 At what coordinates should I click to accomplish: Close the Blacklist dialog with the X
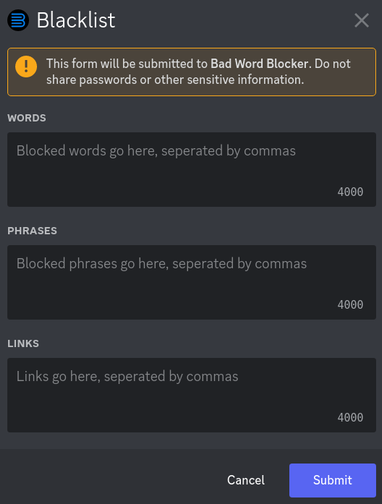tap(362, 20)
